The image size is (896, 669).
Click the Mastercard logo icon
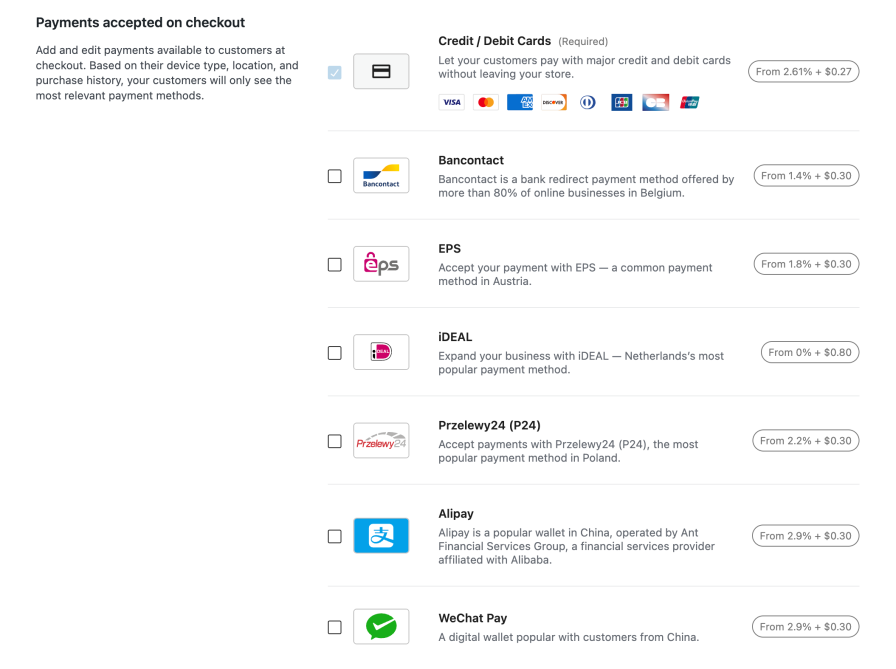click(485, 101)
